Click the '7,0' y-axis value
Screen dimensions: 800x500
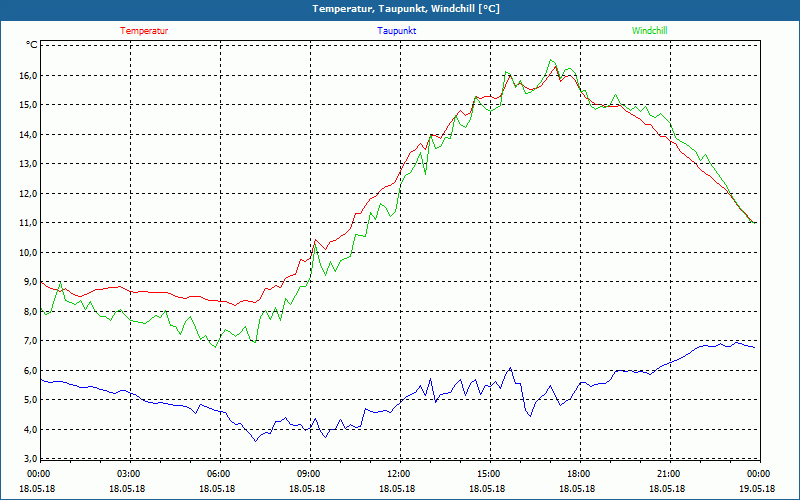click(x=31, y=341)
